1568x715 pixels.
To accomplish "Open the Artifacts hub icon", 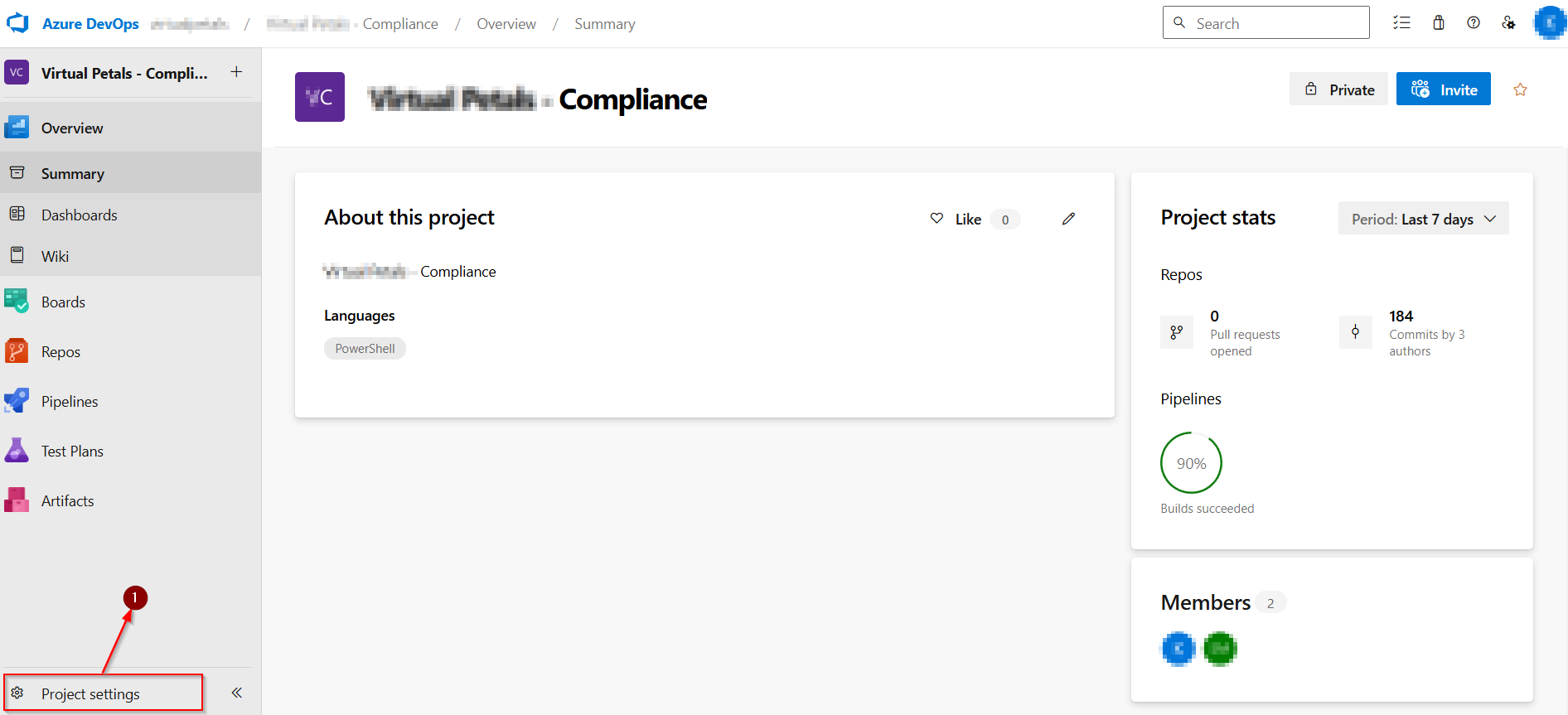I will tap(17, 500).
